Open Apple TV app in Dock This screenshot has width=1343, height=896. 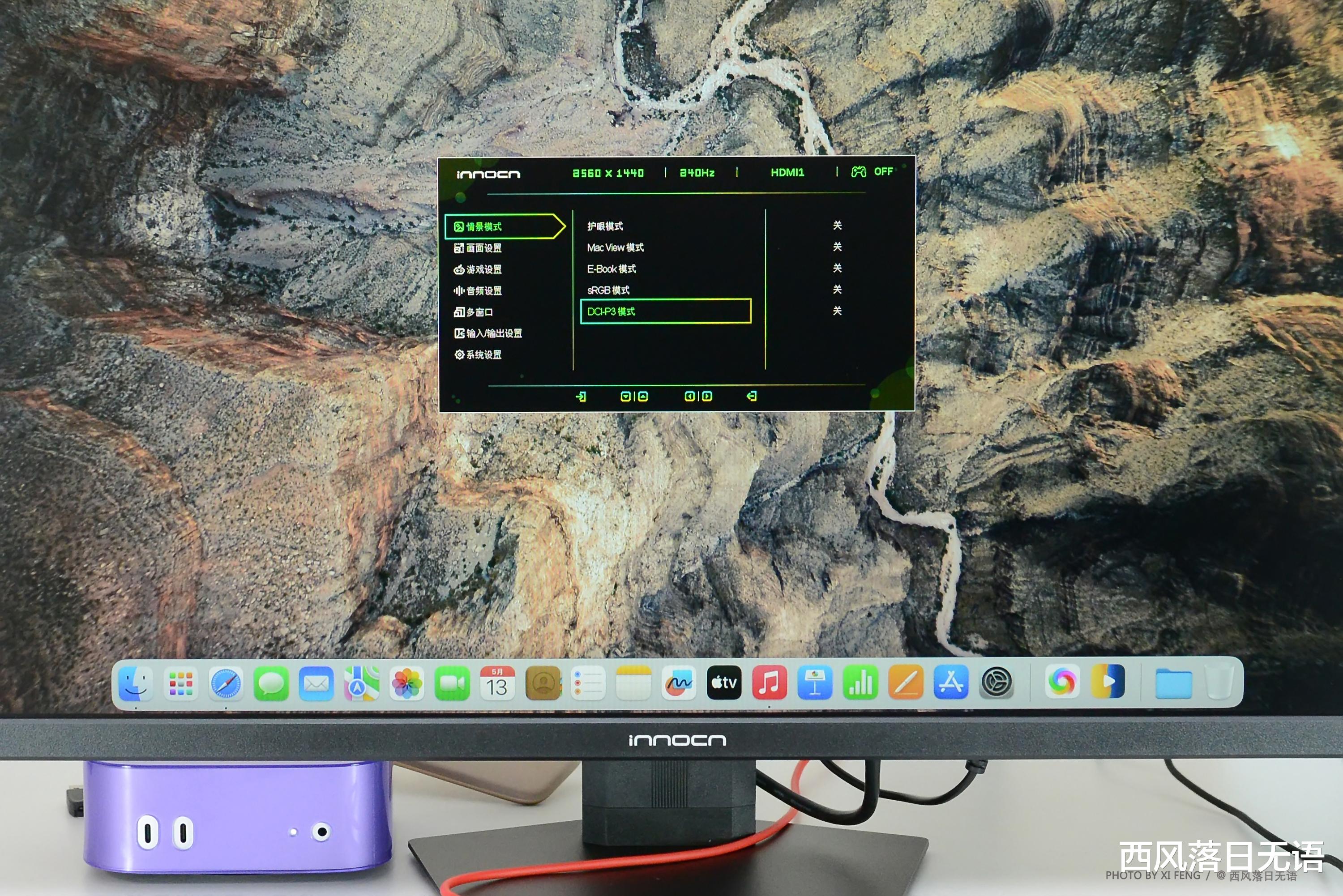click(x=723, y=683)
